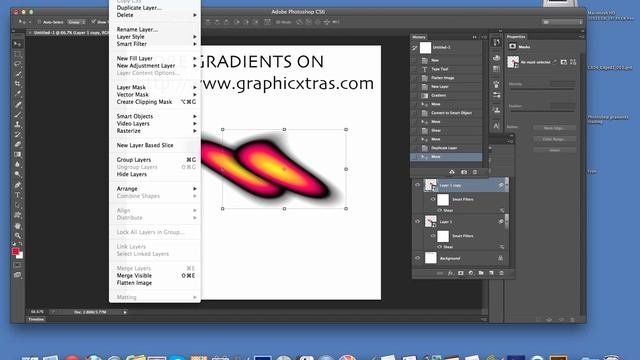Choose Rename Layer... from the menu

pos(155,29)
